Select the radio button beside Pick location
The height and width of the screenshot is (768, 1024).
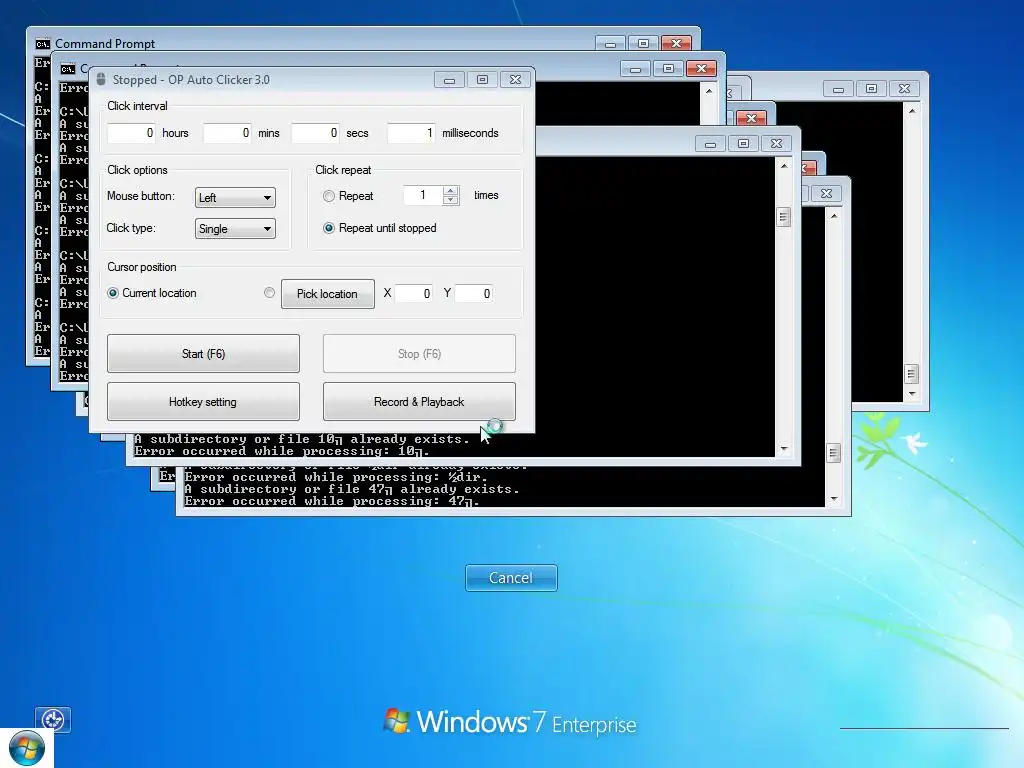[269, 293]
